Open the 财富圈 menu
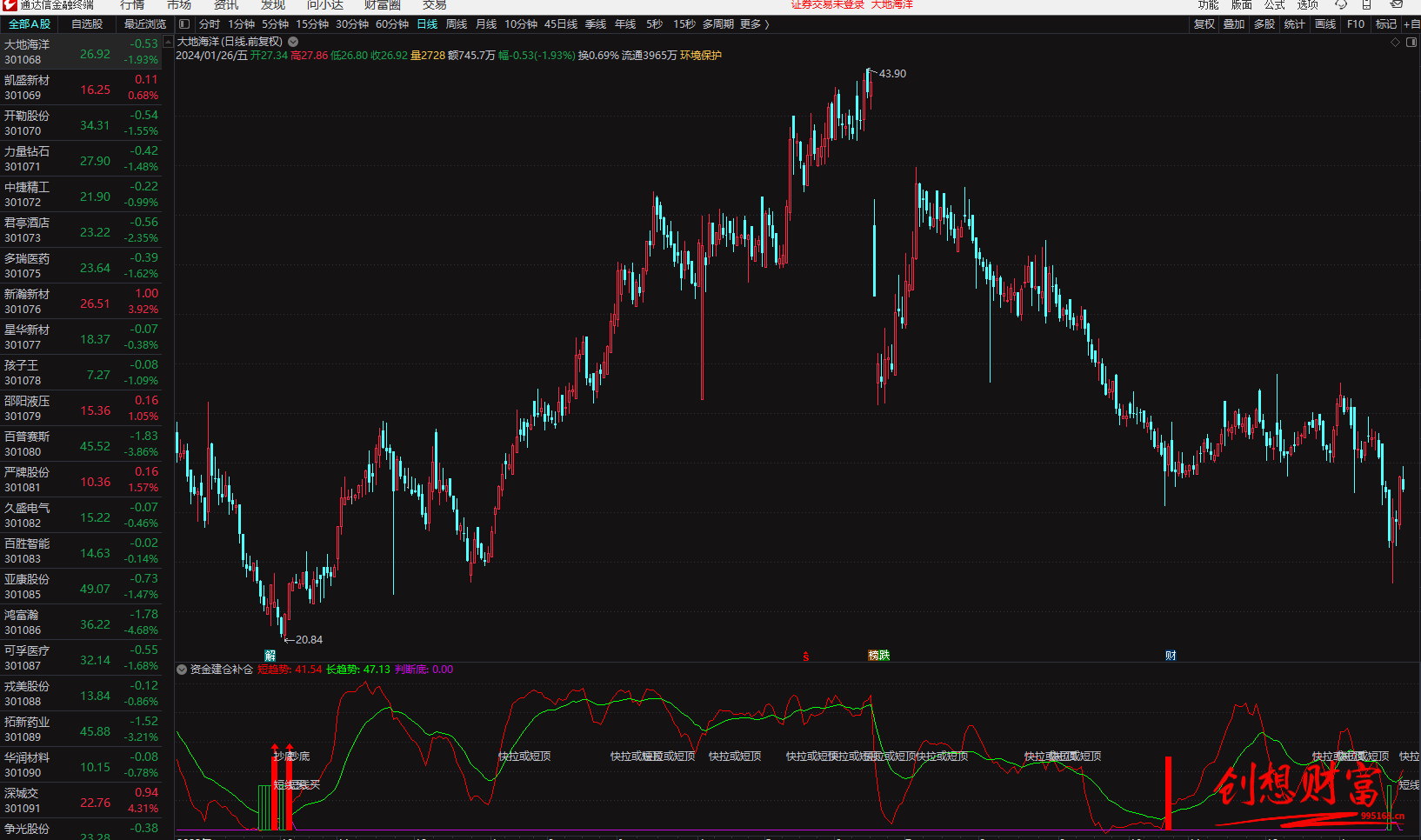Image resolution: width=1421 pixels, height=840 pixels. pyautogui.click(x=383, y=5)
